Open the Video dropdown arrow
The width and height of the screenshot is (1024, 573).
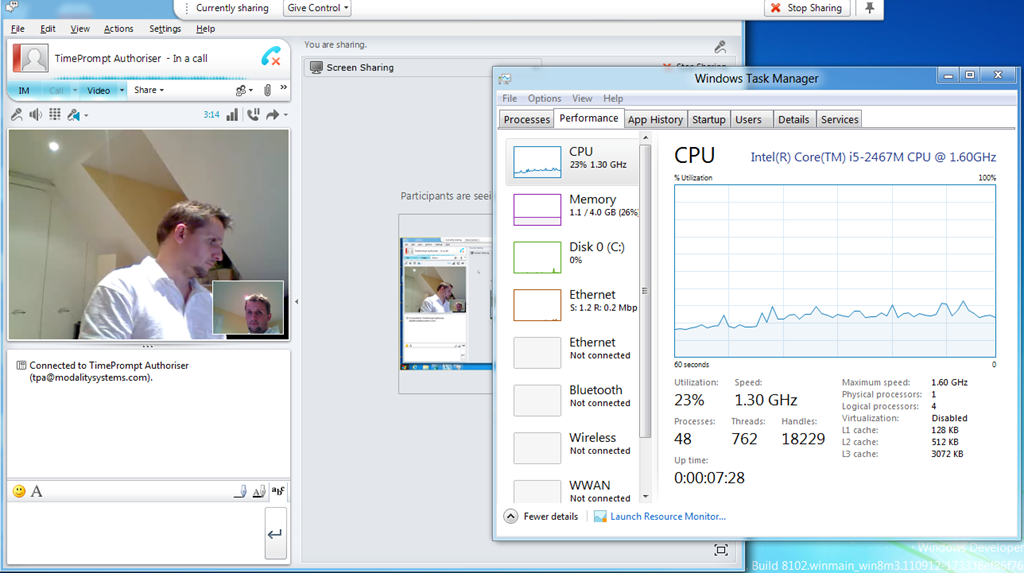[x=121, y=90]
